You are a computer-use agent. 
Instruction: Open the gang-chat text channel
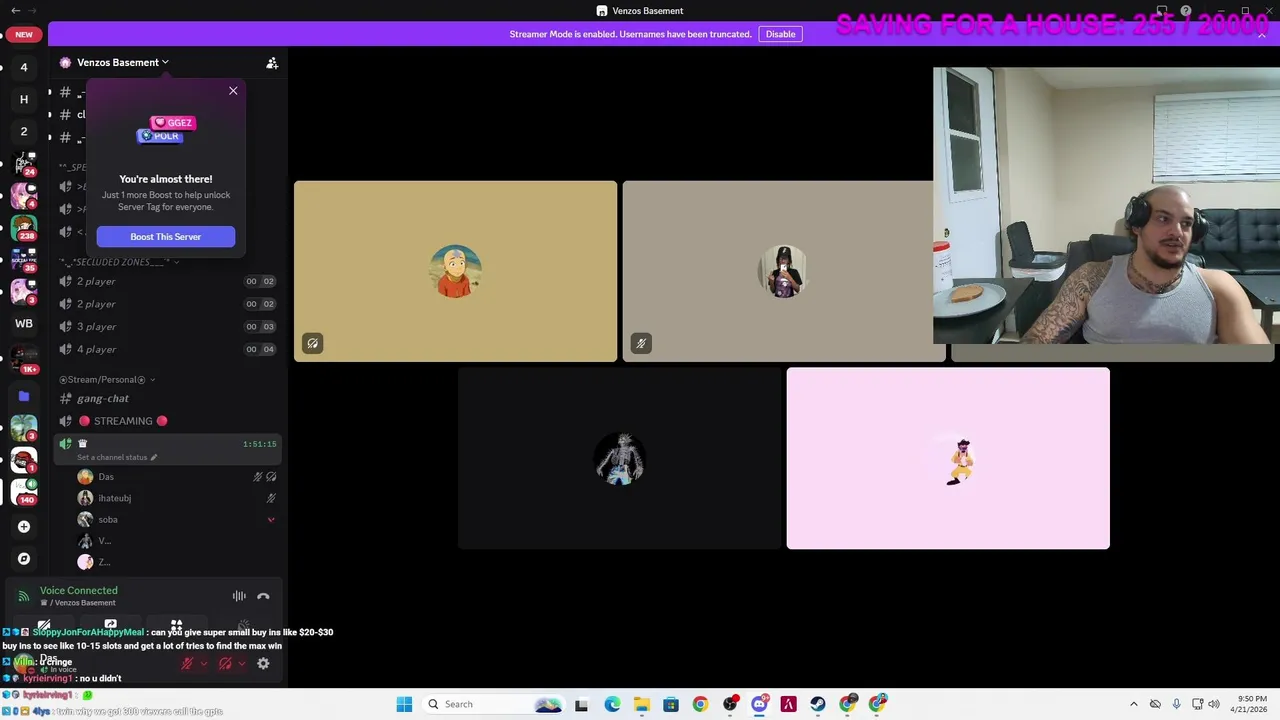coord(167,398)
